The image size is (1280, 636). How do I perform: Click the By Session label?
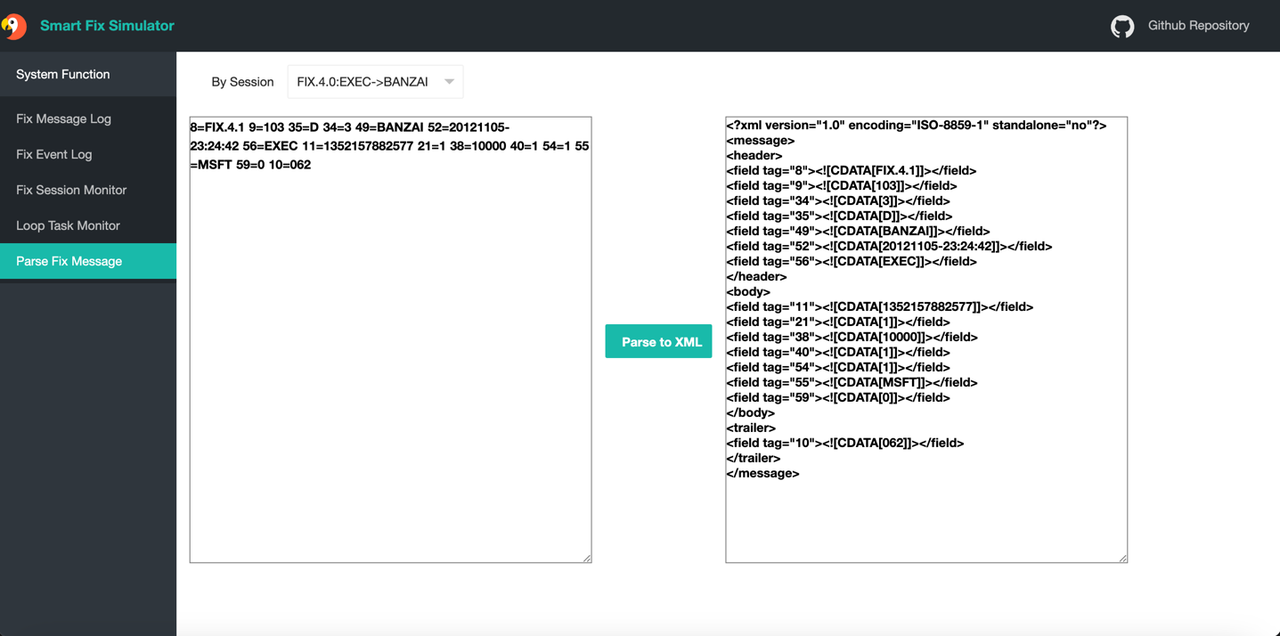click(x=242, y=82)
